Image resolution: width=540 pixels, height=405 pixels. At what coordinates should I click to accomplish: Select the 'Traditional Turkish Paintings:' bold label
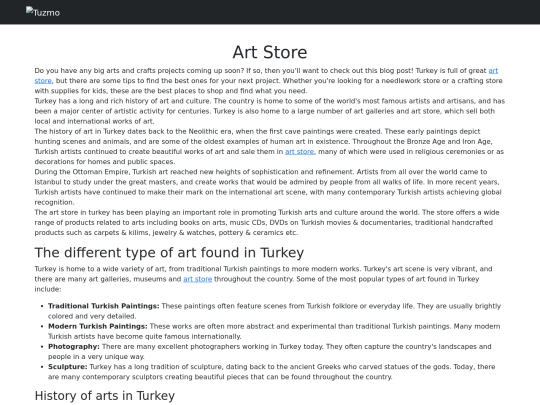point(104,306)
